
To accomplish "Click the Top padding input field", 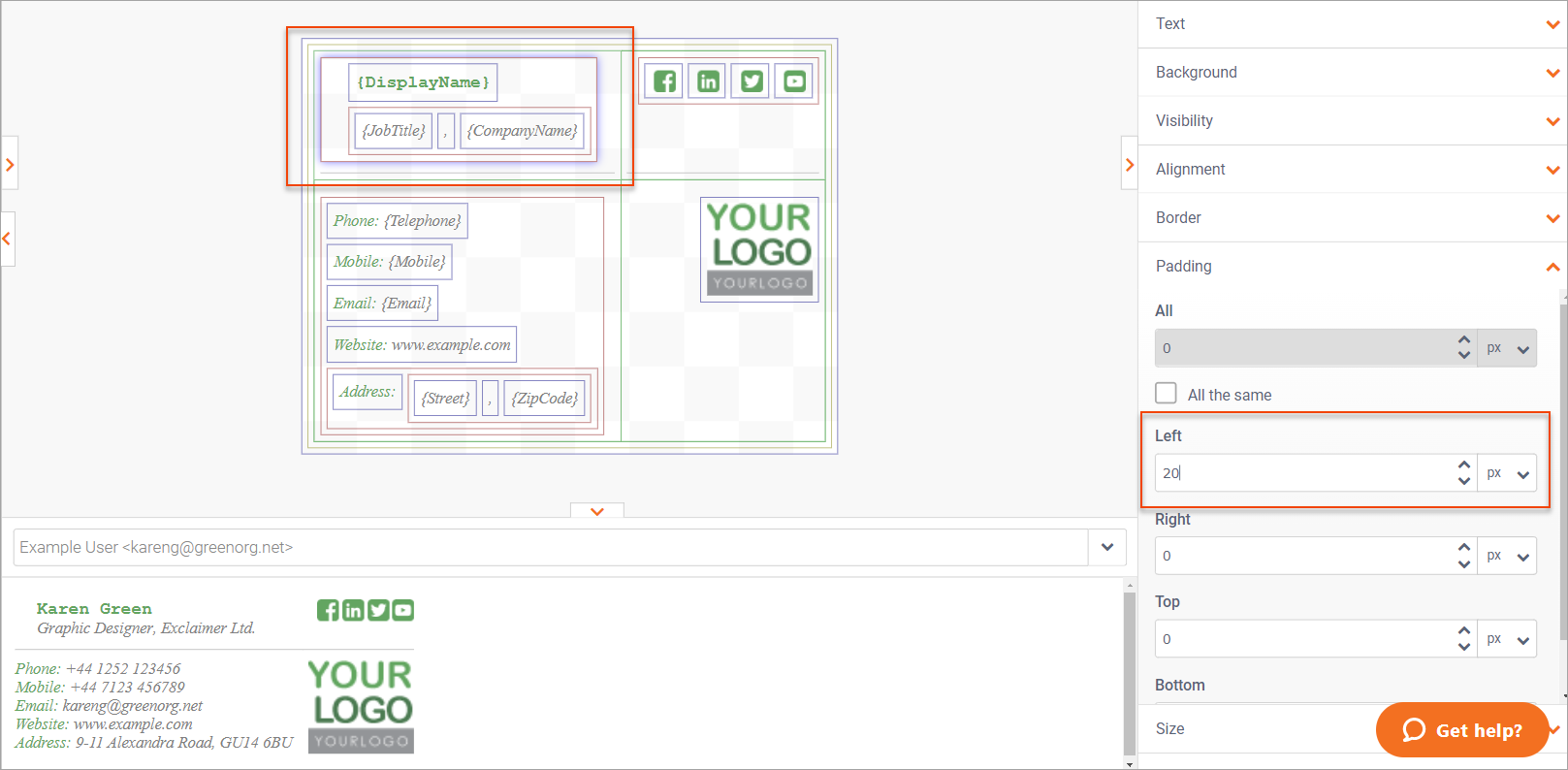I will 1304,639.
